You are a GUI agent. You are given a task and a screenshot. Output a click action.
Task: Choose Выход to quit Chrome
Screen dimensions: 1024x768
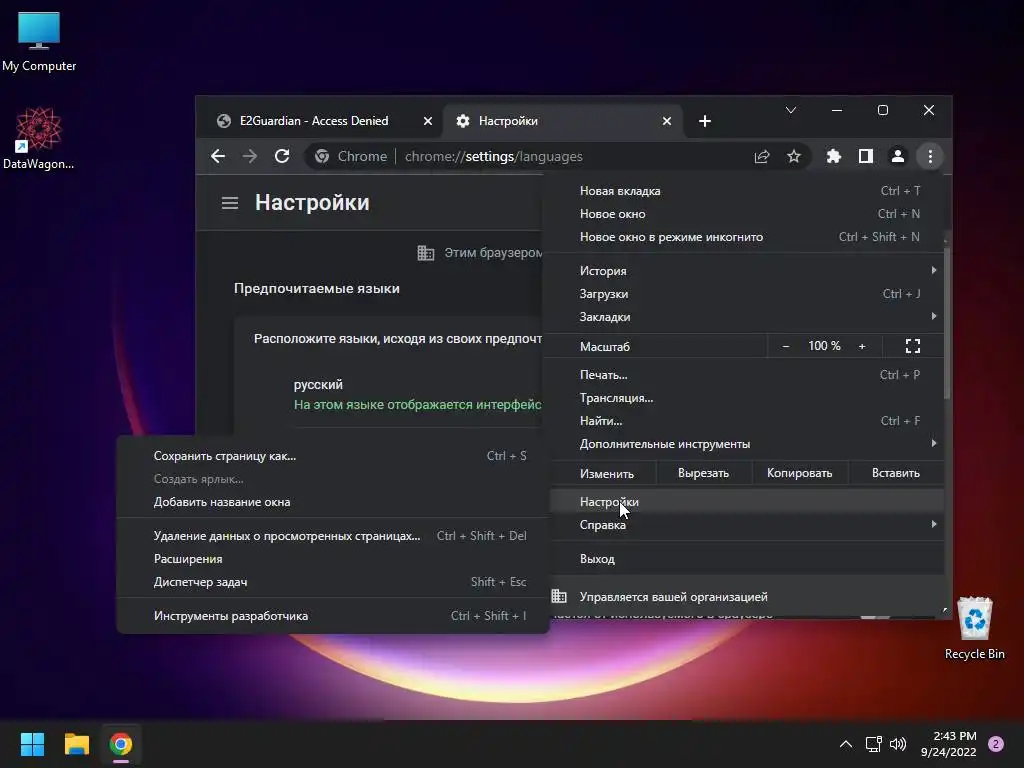(x=746, y=559)
